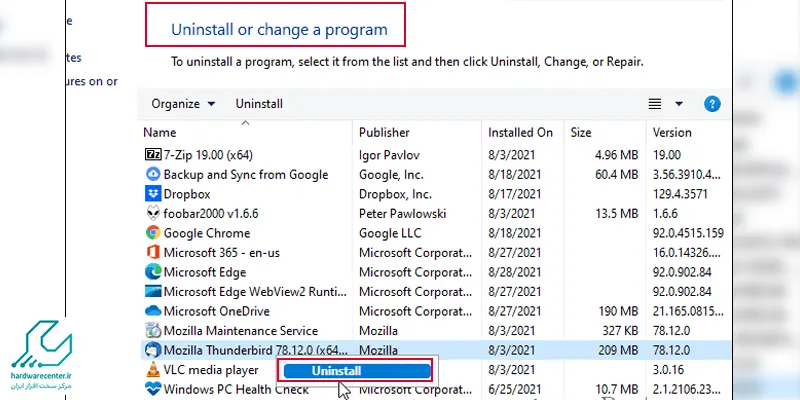Click the VLC media player cone icon

[x=153, y=369]
